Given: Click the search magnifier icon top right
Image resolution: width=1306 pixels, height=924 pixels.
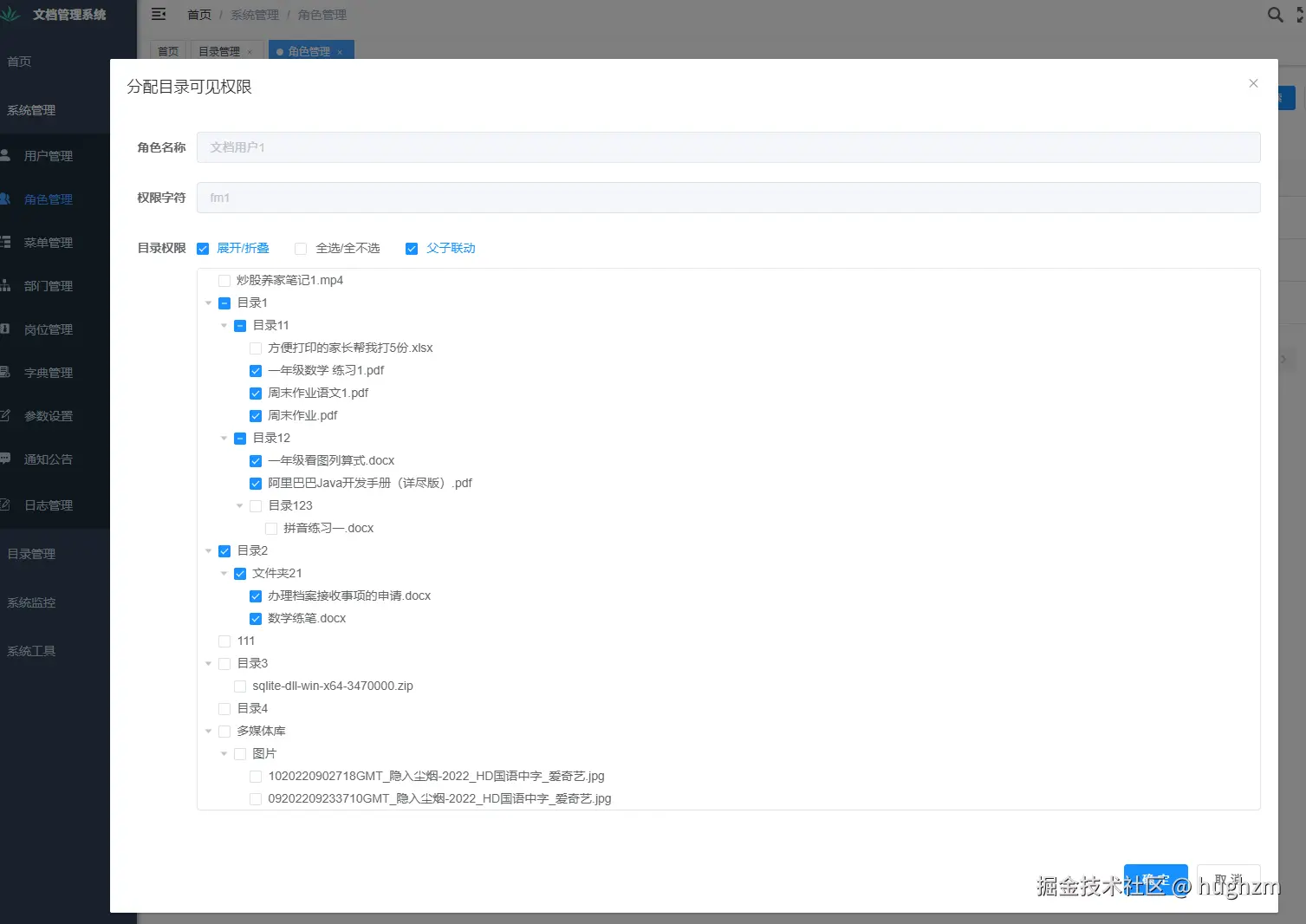Looking at the screenshot, I should [1273, 15].
